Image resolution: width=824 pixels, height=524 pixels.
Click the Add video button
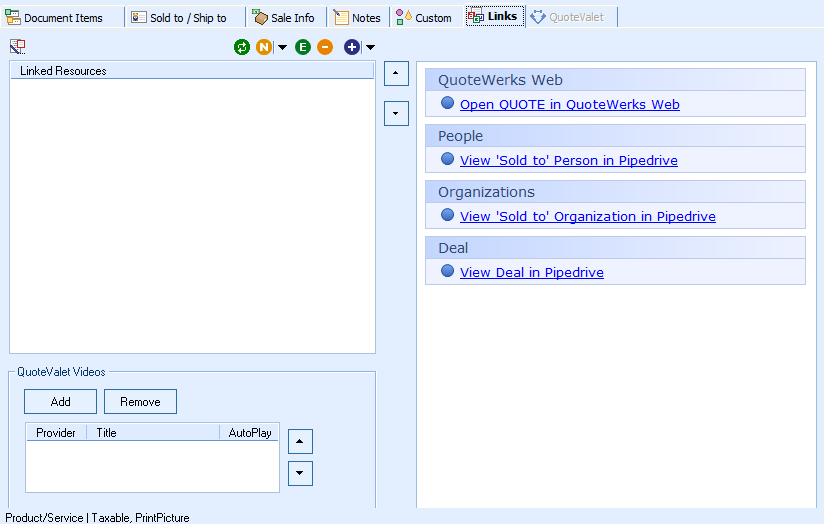point(60,402)
